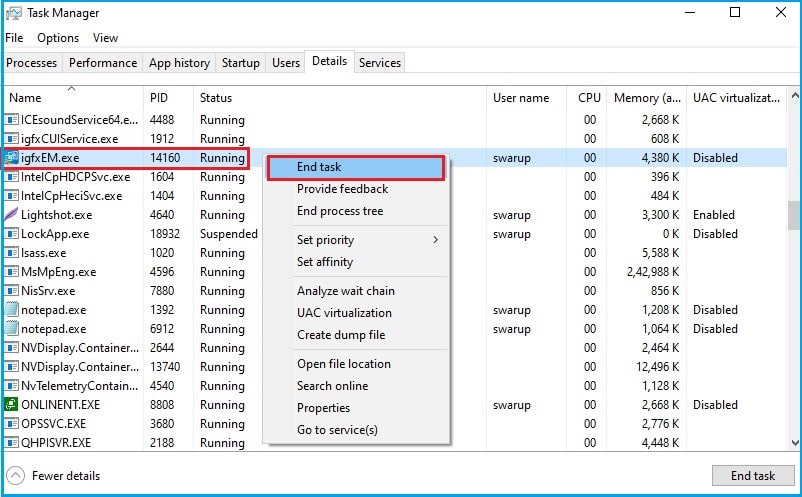
Task: Switch to the Users tab
Action: (x=285, y=63)
